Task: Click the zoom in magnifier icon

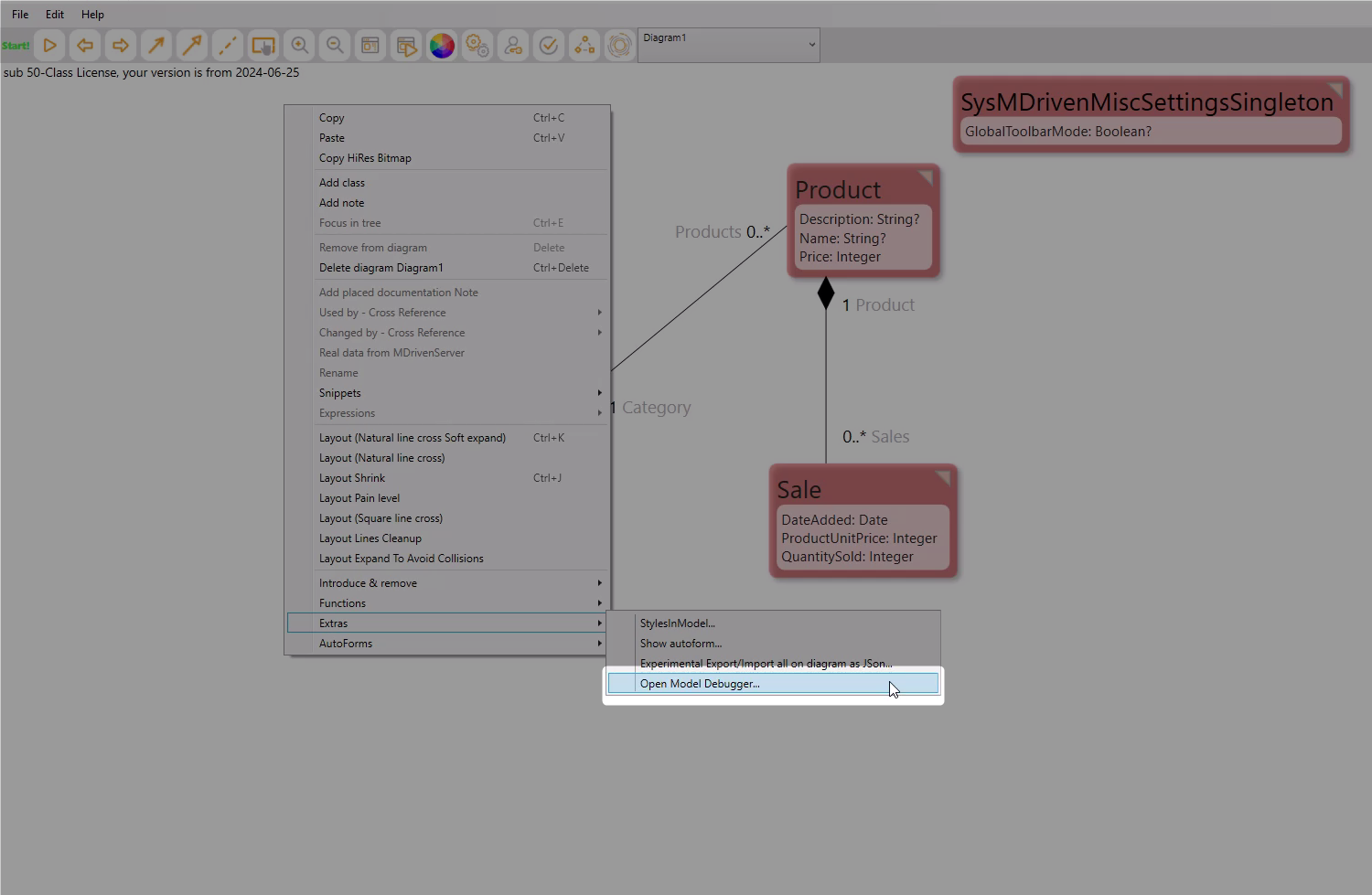Action: point(299,45)
